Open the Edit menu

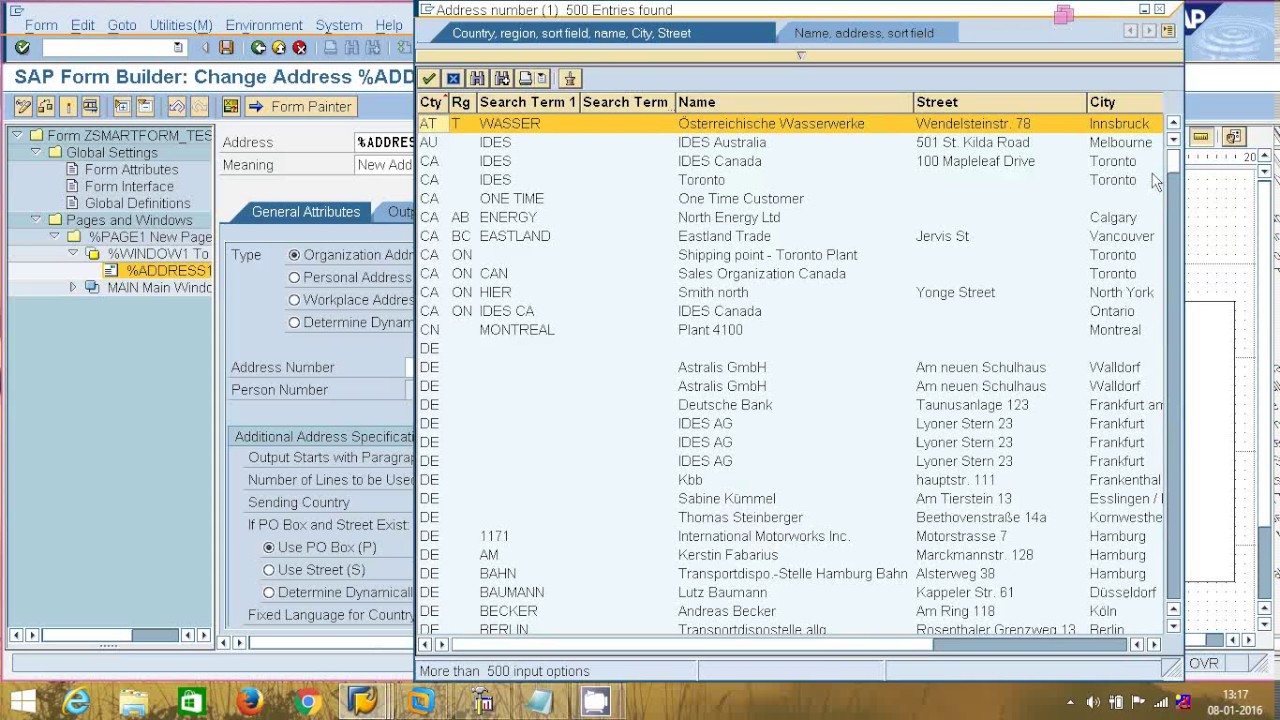click(83, 25)
